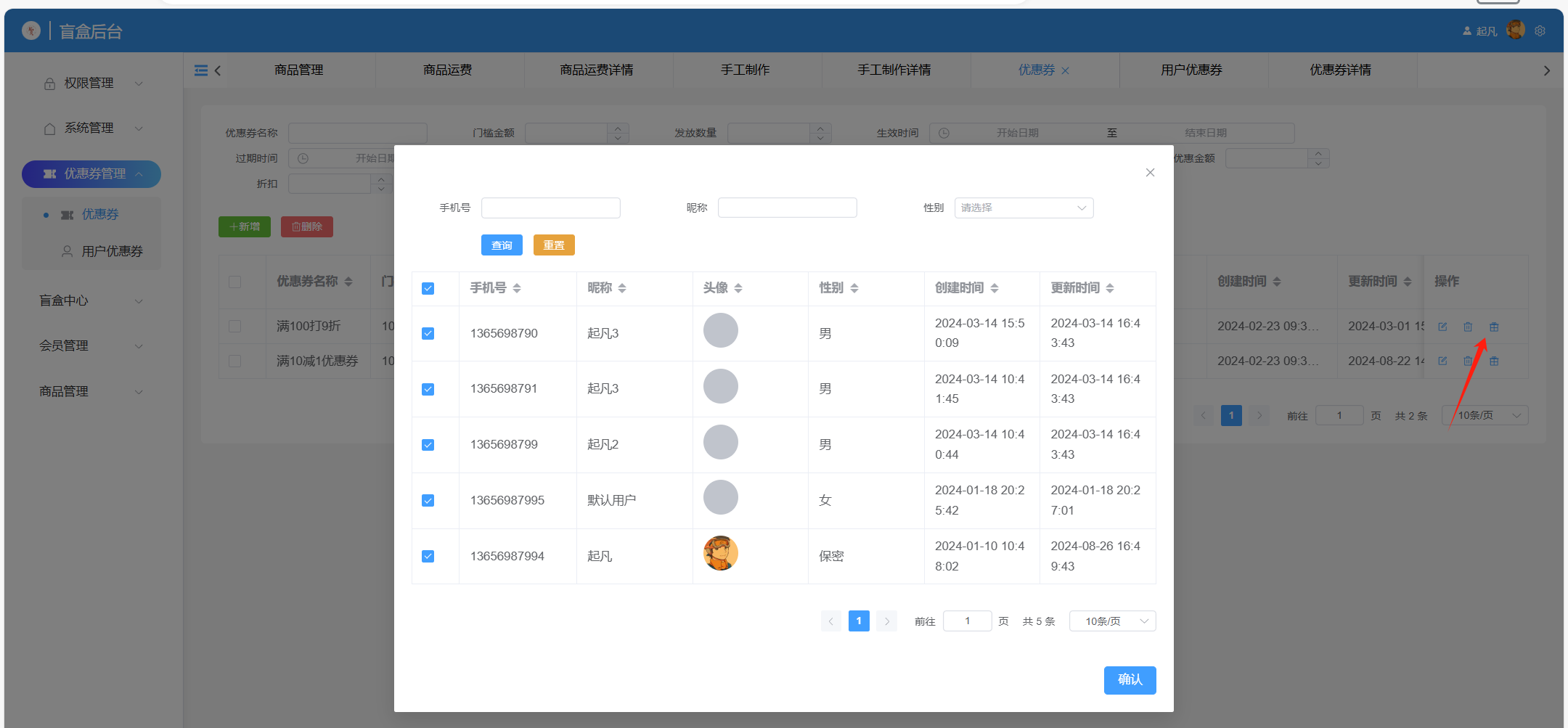The width and height of the screenshot is (1568, 728).
Task: Click the user avatar in top header
Action: point(1516,30)
